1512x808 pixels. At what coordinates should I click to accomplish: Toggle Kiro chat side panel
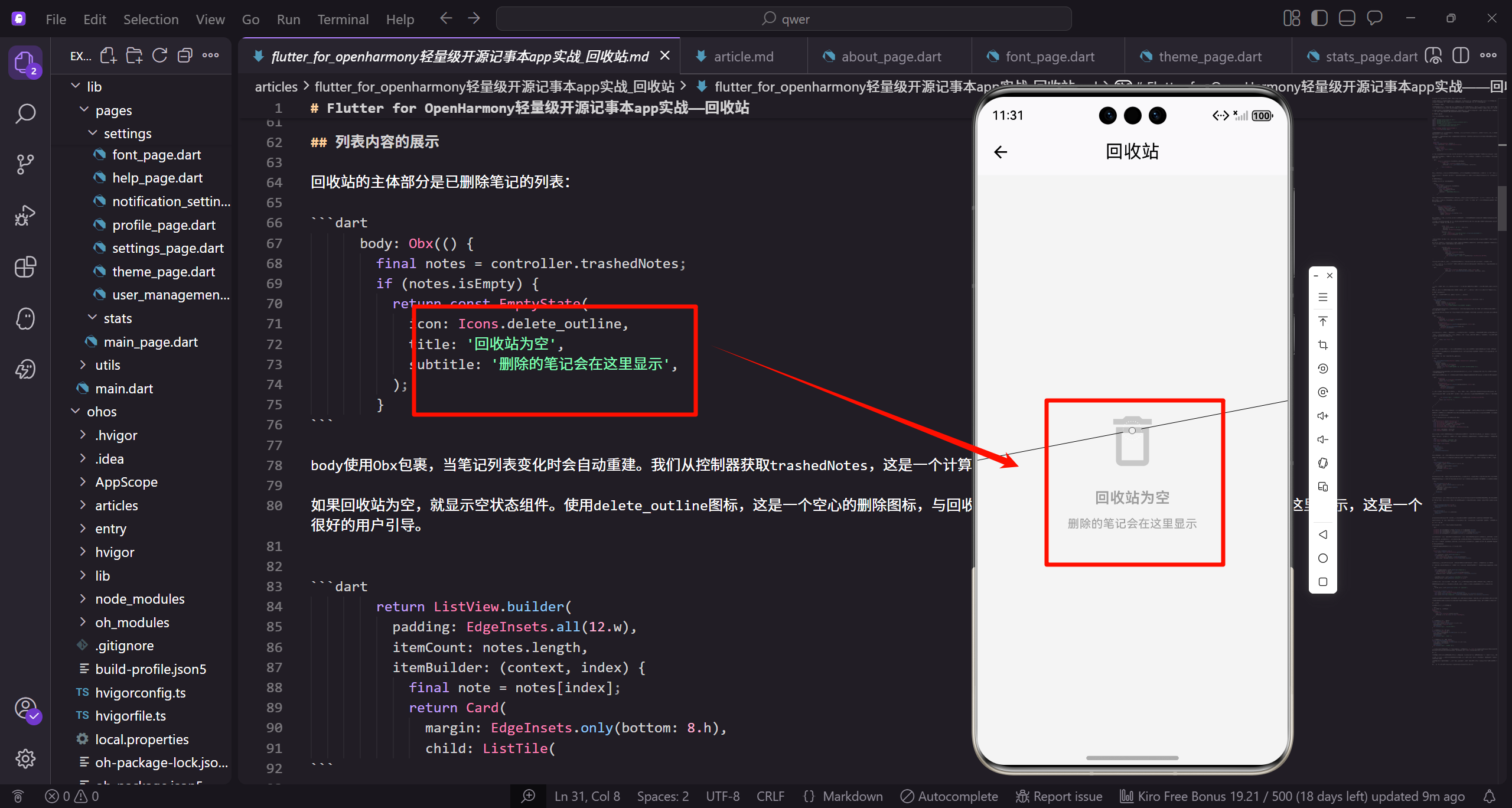tap(1375, 18)
